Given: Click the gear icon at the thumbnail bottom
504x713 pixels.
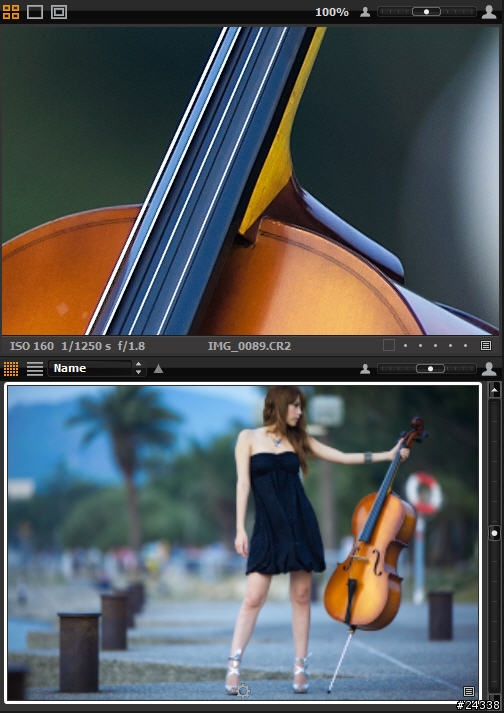Looking at the screenshot, I should tap(244, 691).
